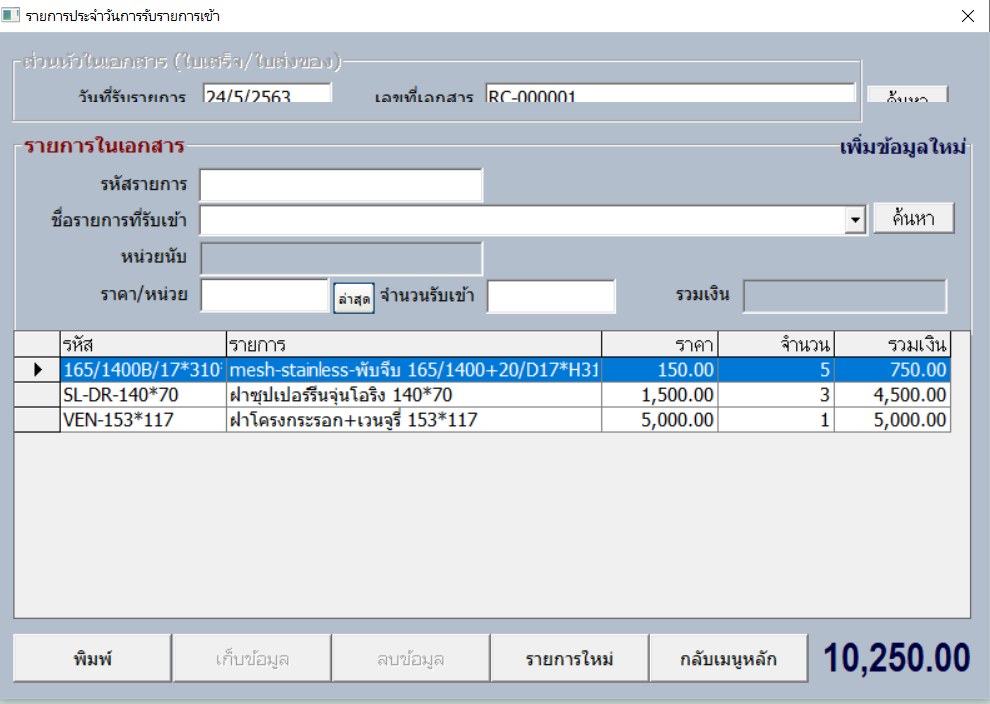Click the จำนวน column header
990x704 pixels.
coord(776,344)
